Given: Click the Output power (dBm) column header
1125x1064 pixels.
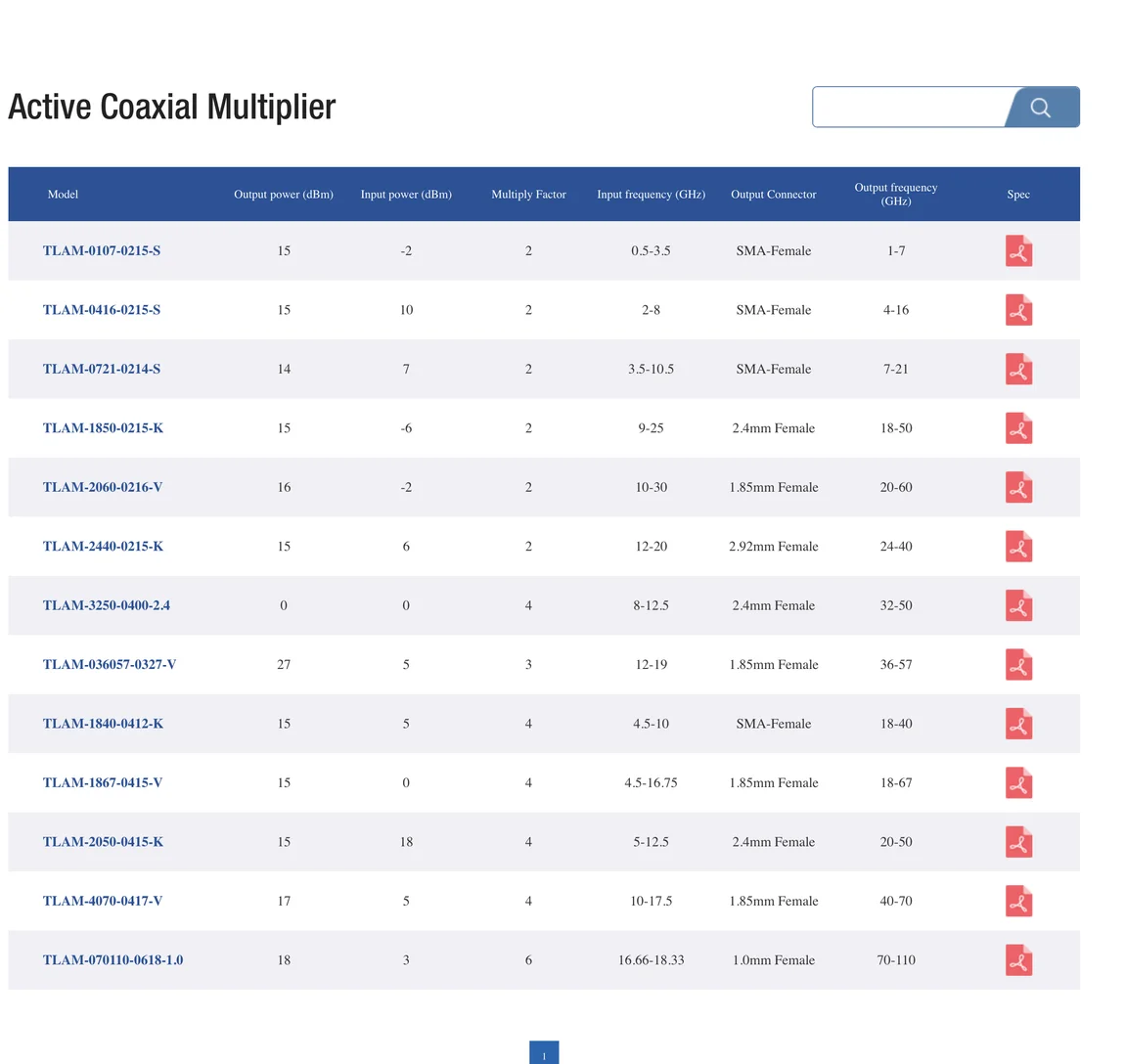Looking at the screenshot, I should click(x=284, y=195).
